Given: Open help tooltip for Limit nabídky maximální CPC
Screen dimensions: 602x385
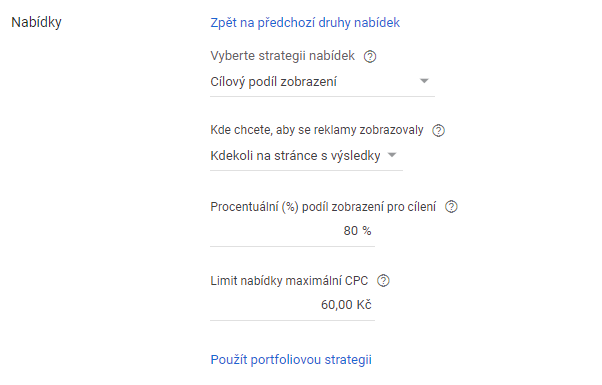Looking at the screenshot, I should point(383,281).
